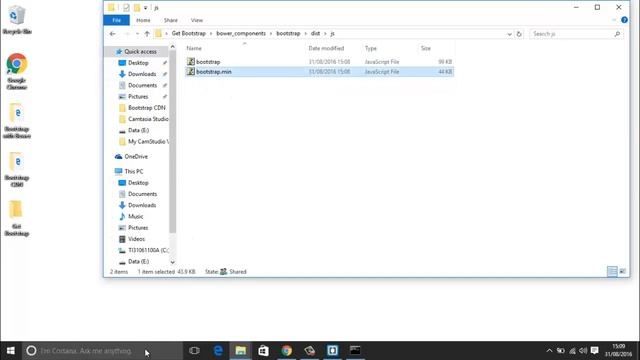The image size is (640, 360).
Task: Open the Share ribbon tab
Action: (x=171, y=20)
